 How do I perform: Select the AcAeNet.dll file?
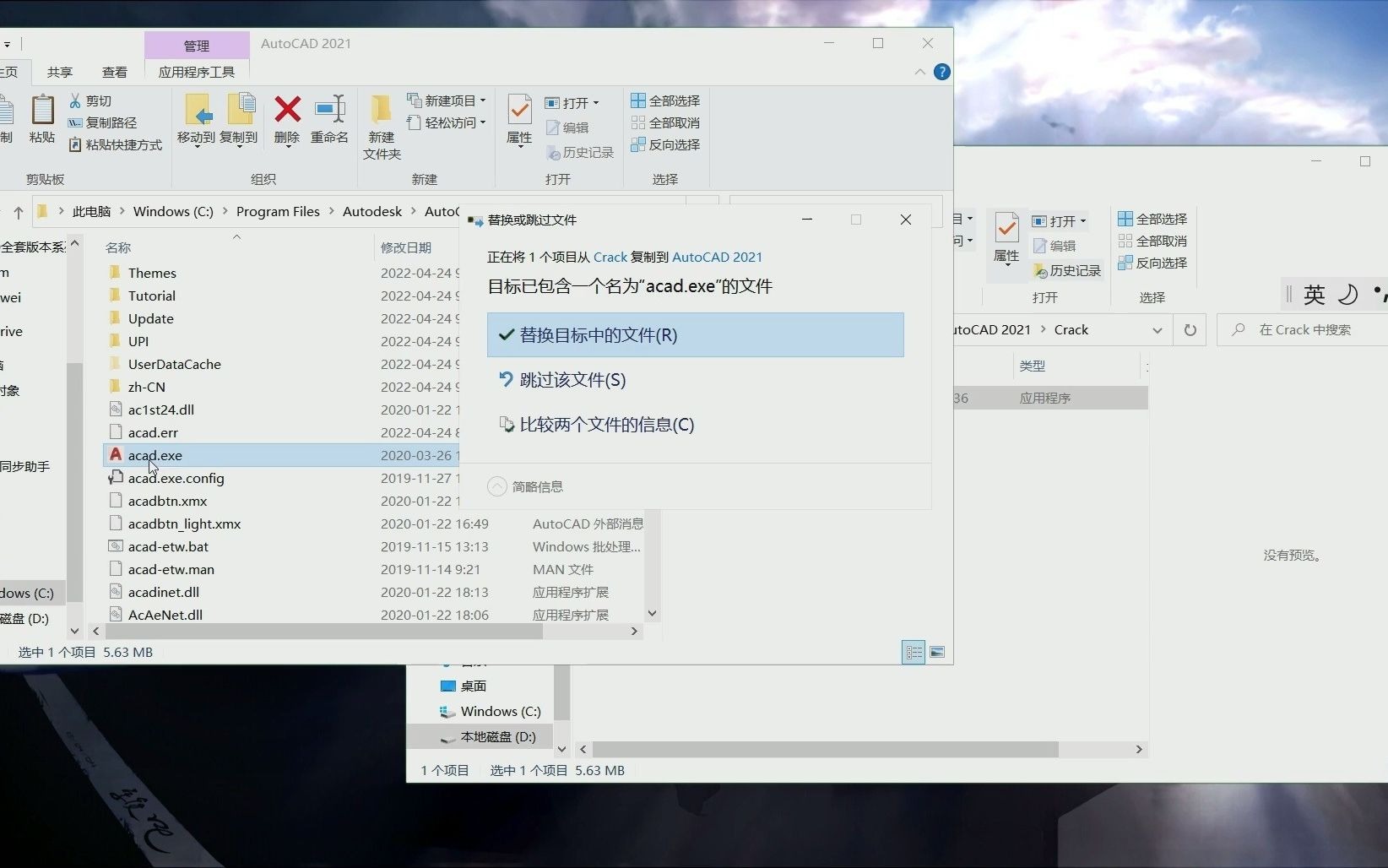click(165, 615)
